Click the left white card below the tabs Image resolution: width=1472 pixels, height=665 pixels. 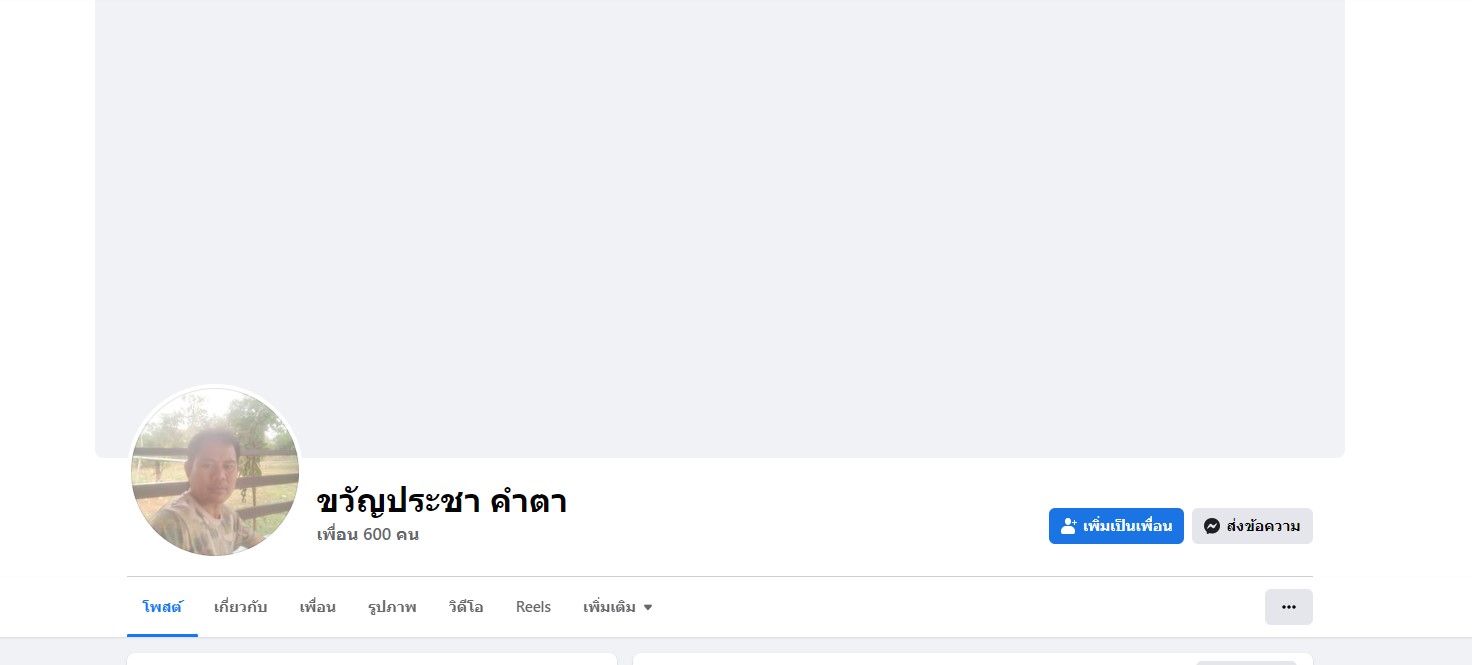coord(371,659)
